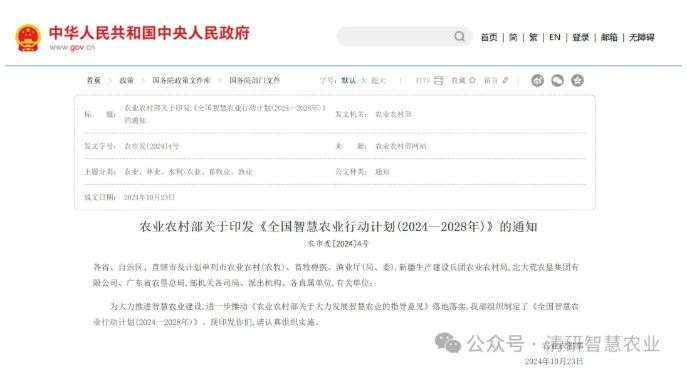Click the 留言 text label
Image resolution: width=687 pixels, height=373 pixels.
[491, 81]
